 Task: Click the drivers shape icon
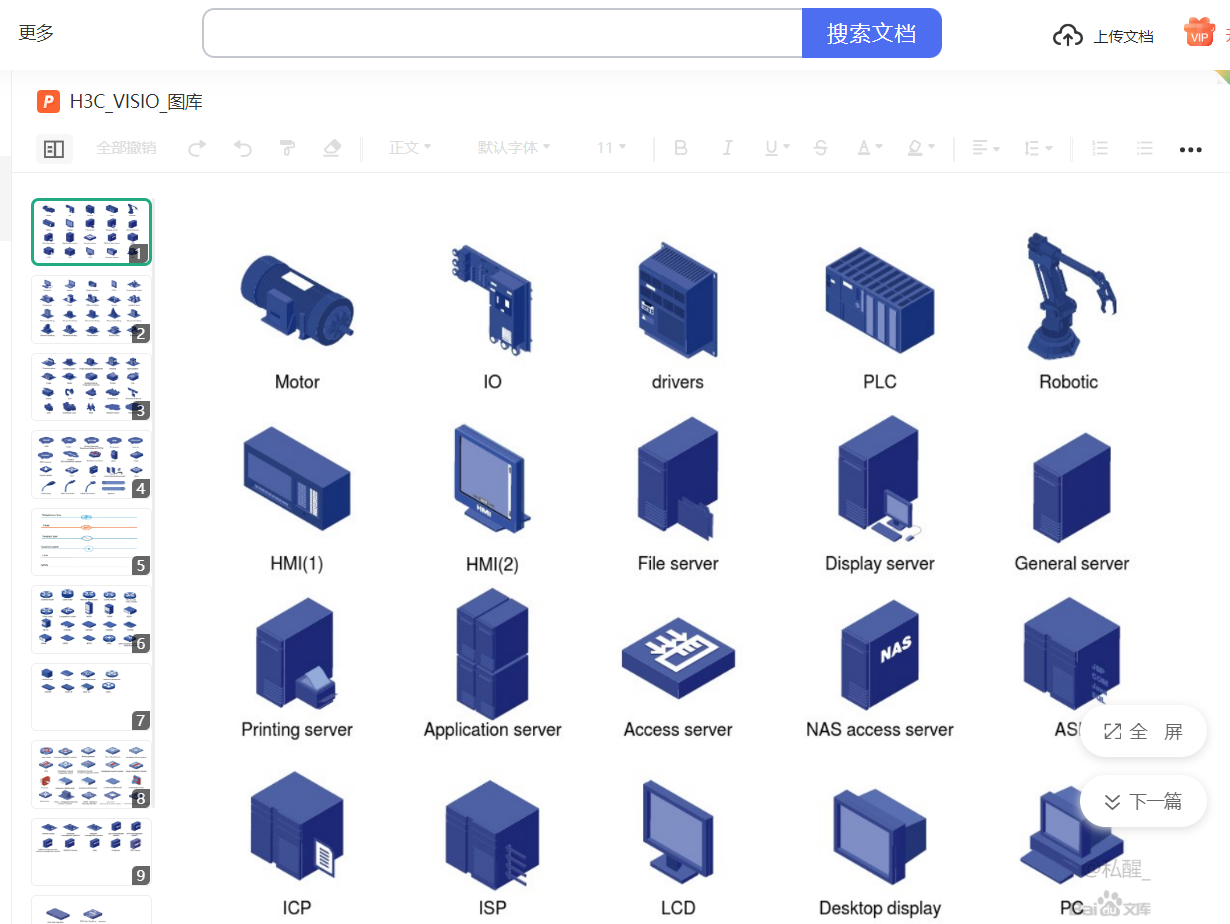[678, 299]
